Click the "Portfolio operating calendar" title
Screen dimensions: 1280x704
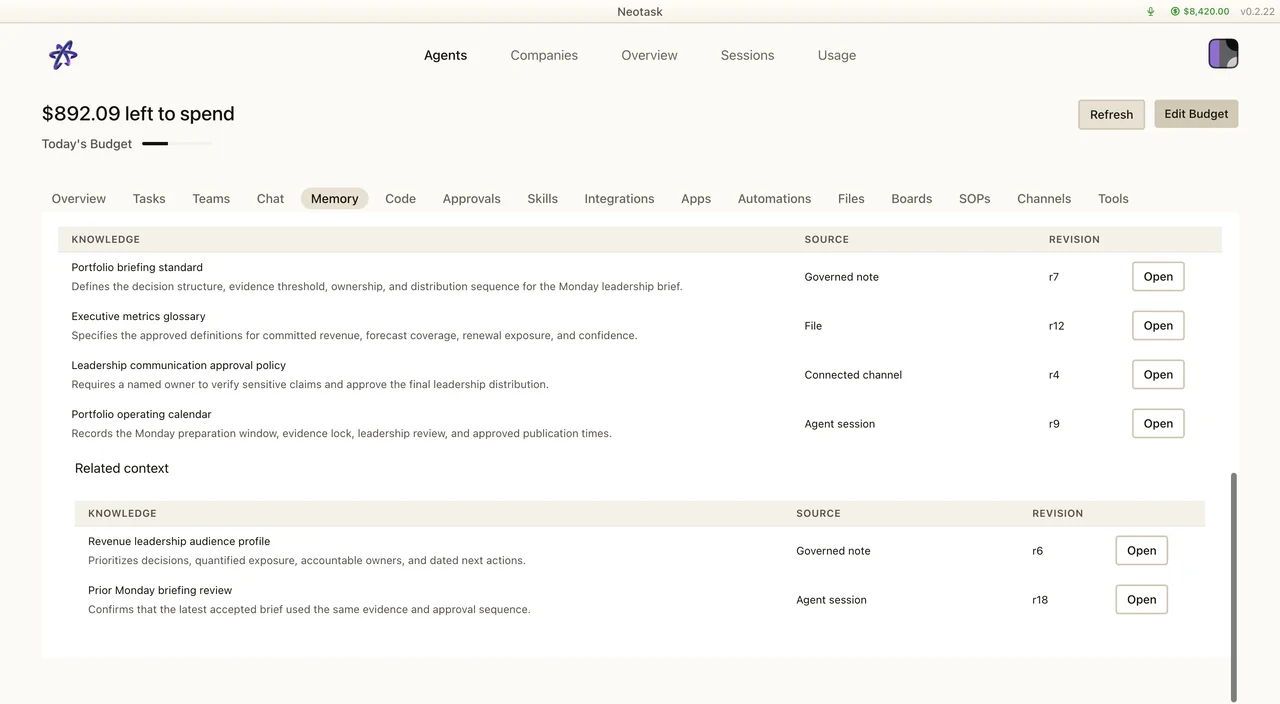tap(141, 415)
